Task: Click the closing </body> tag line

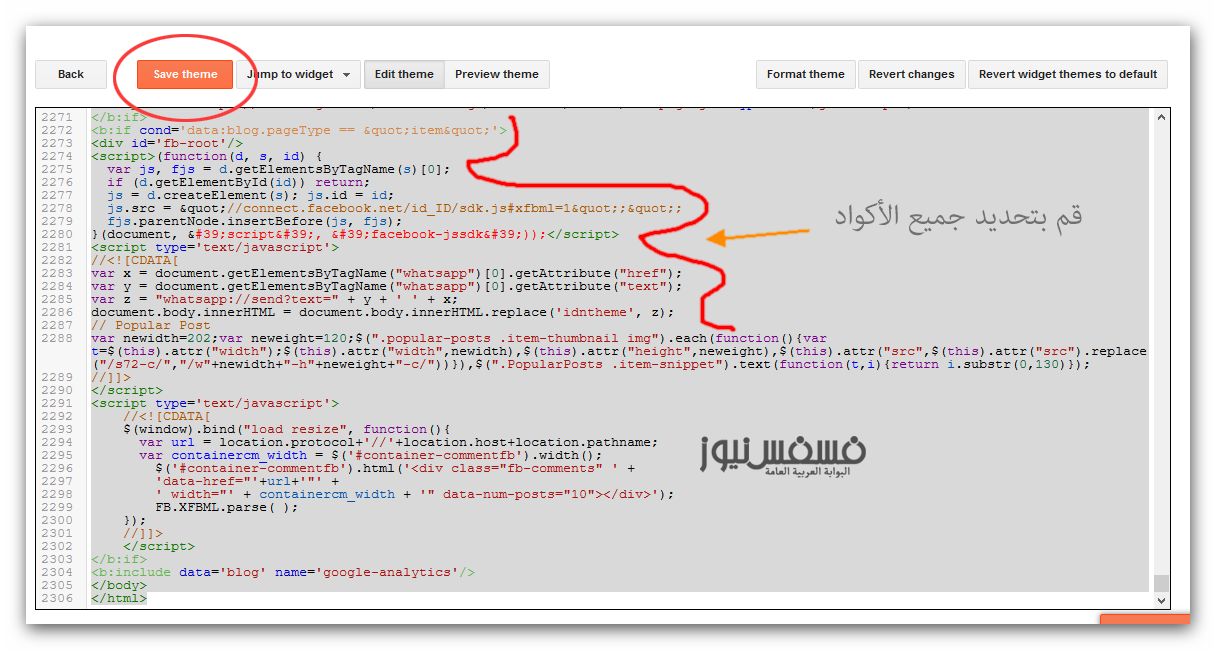Action: pos(118,585)
